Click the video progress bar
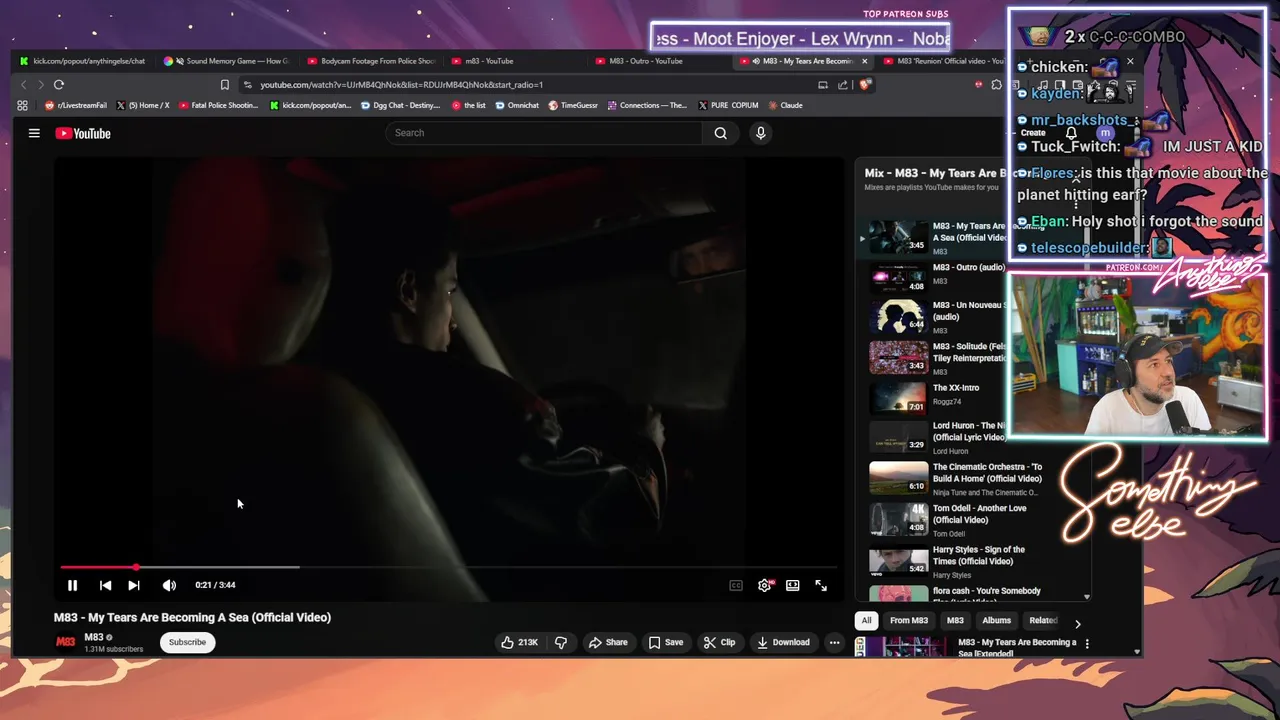 click(x=448, y=567)
